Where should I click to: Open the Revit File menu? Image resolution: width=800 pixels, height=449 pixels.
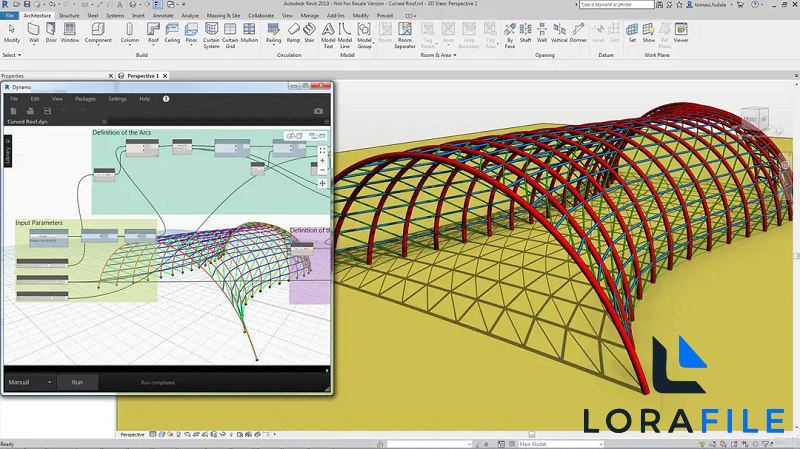click(x=9, y=16)
